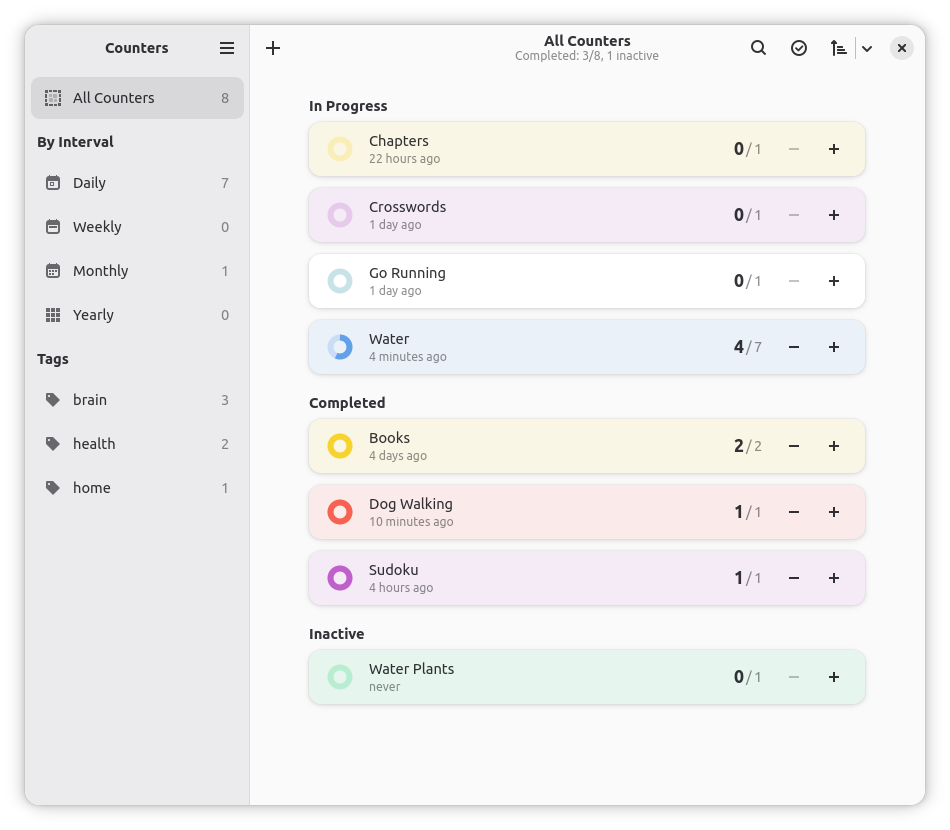Decrease the Books counter
The width and height of the screenshot is (950, 830).
coord(794,446)
